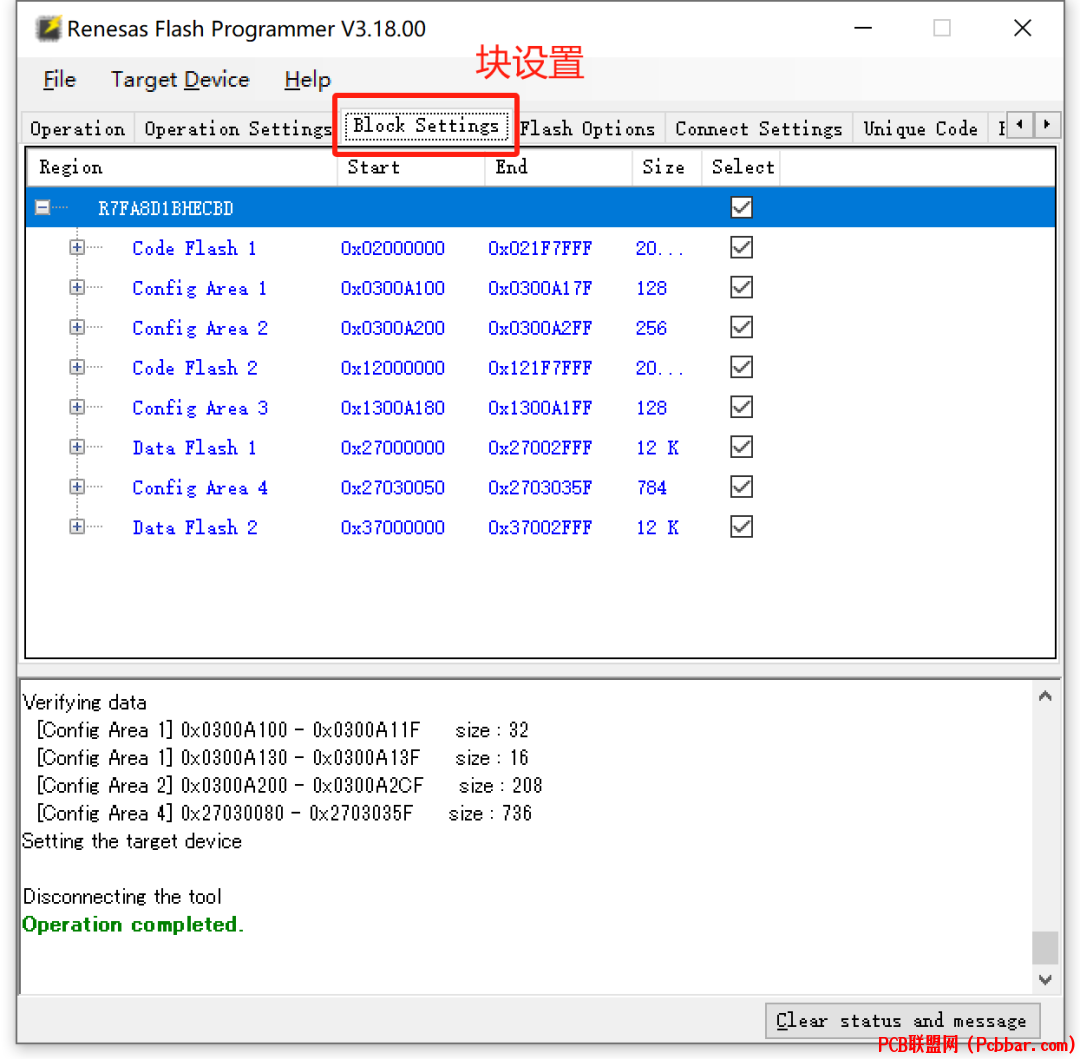Expand the Config Area 4 region
Viewport: 1080px width, 1059px height.
pyautogui.click(x=77, y=487)
